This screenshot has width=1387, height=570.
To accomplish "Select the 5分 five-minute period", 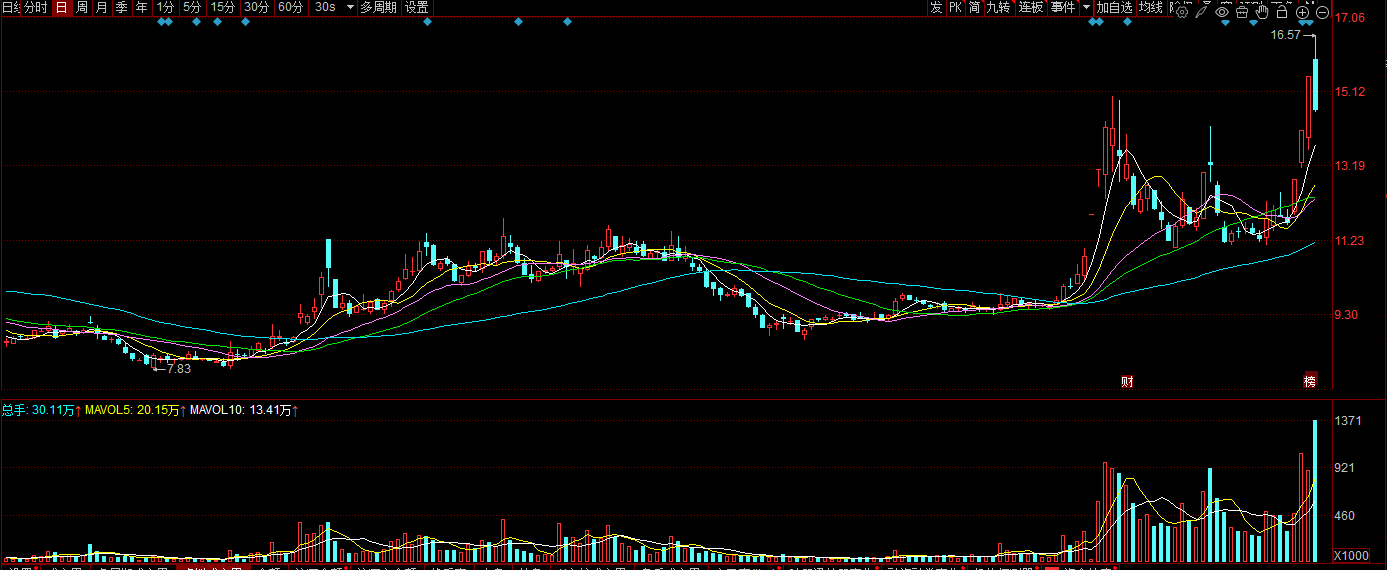I will (192, 7).
